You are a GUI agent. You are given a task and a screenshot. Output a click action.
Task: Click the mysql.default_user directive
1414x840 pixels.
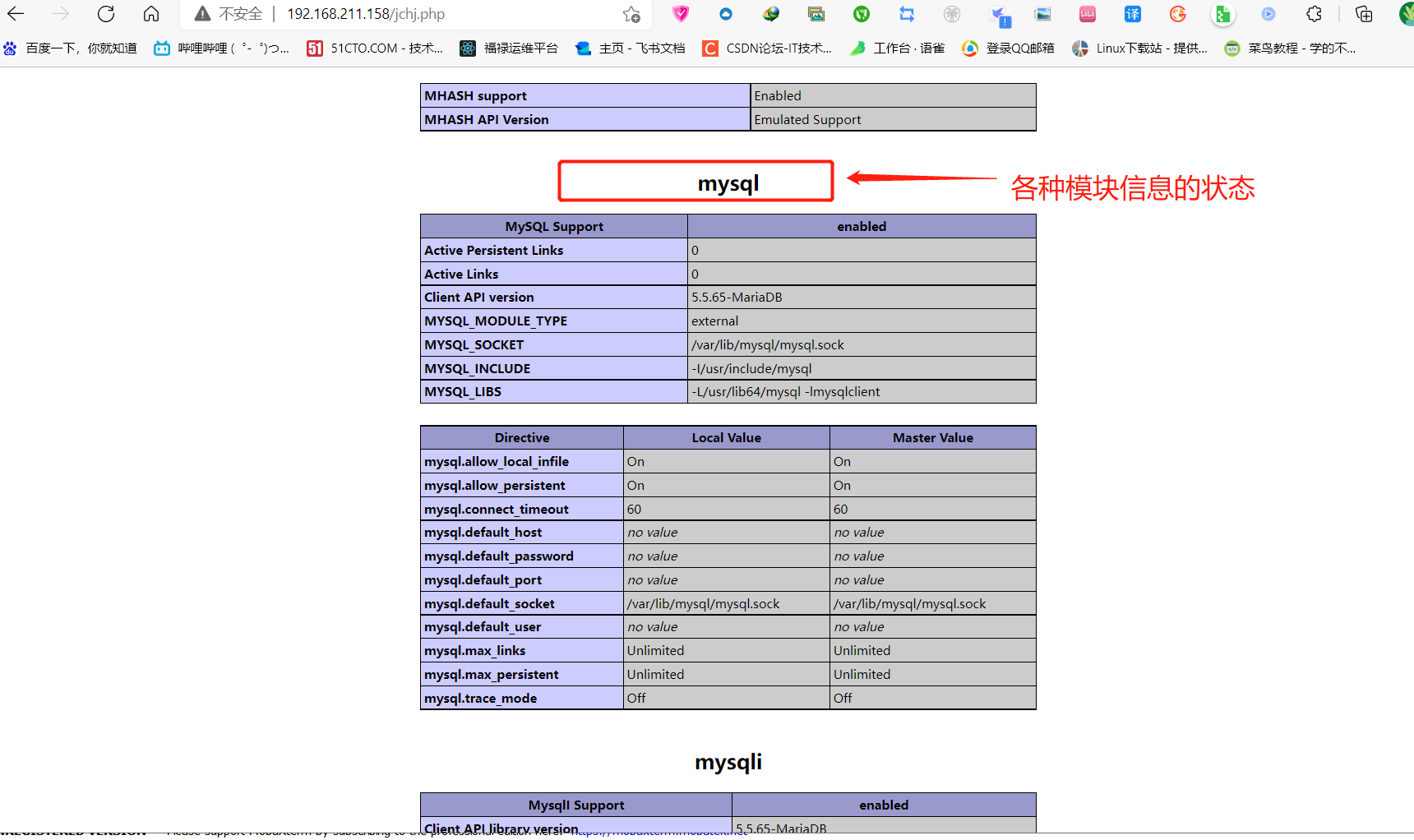[483, 627]
